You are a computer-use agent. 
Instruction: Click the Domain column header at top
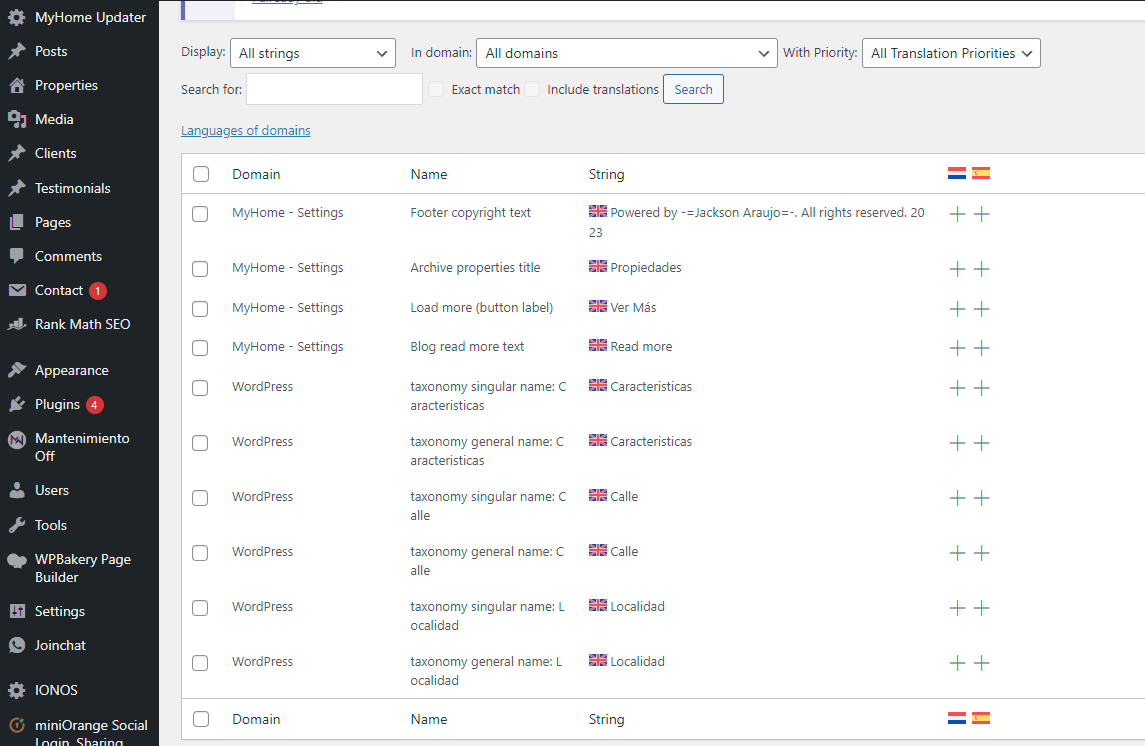point(256,174)
